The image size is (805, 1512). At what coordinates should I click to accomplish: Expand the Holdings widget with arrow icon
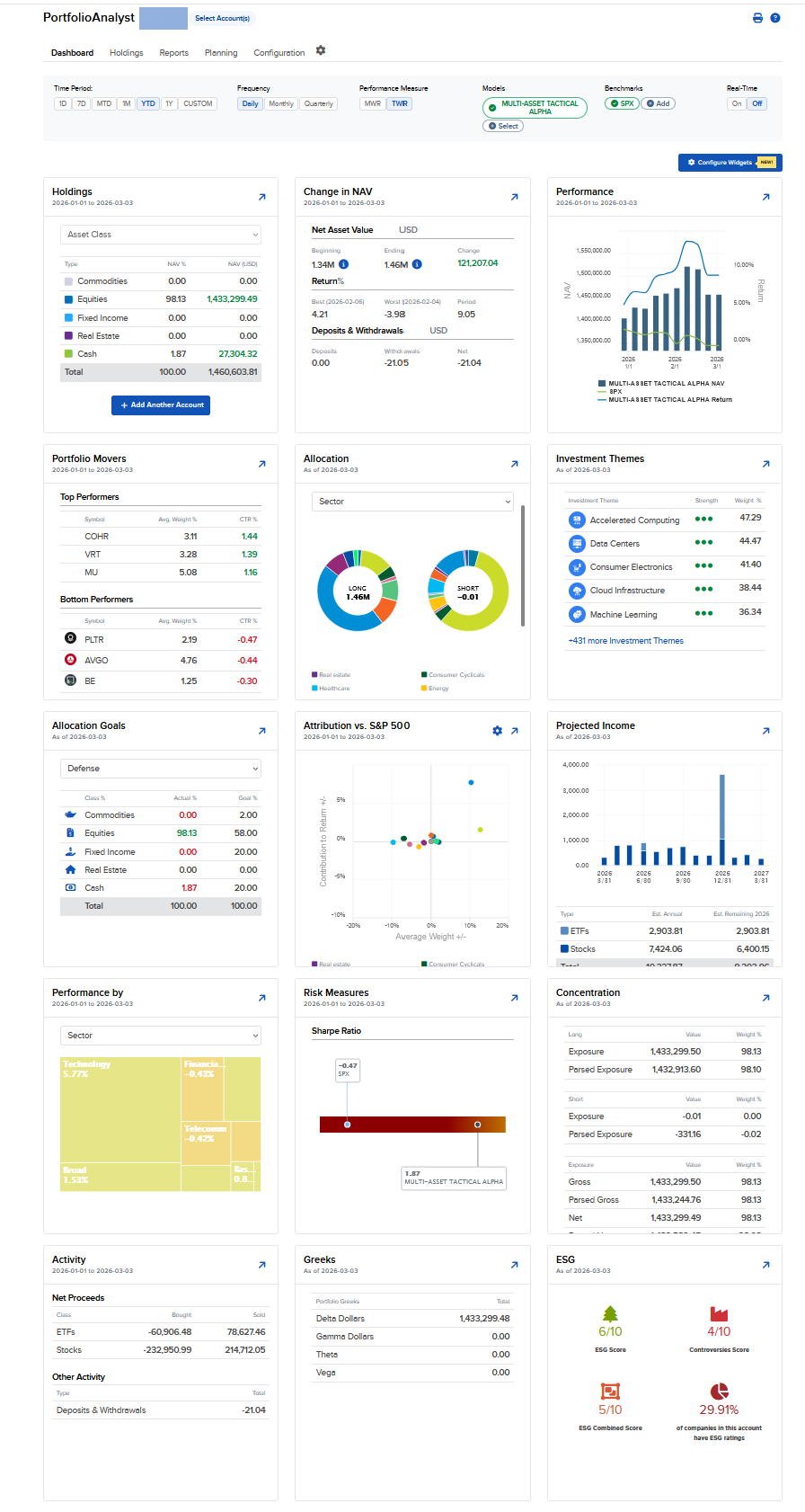coord(261,197)
